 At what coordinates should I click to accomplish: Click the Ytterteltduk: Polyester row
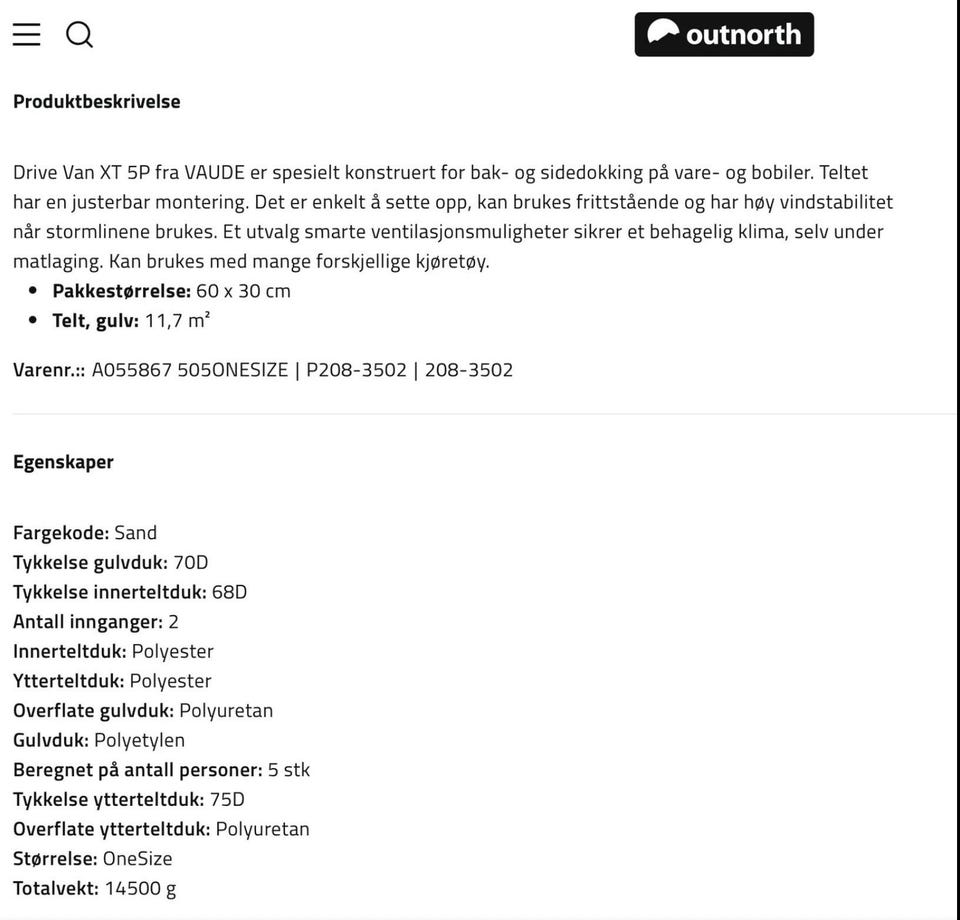pos(112,681)
